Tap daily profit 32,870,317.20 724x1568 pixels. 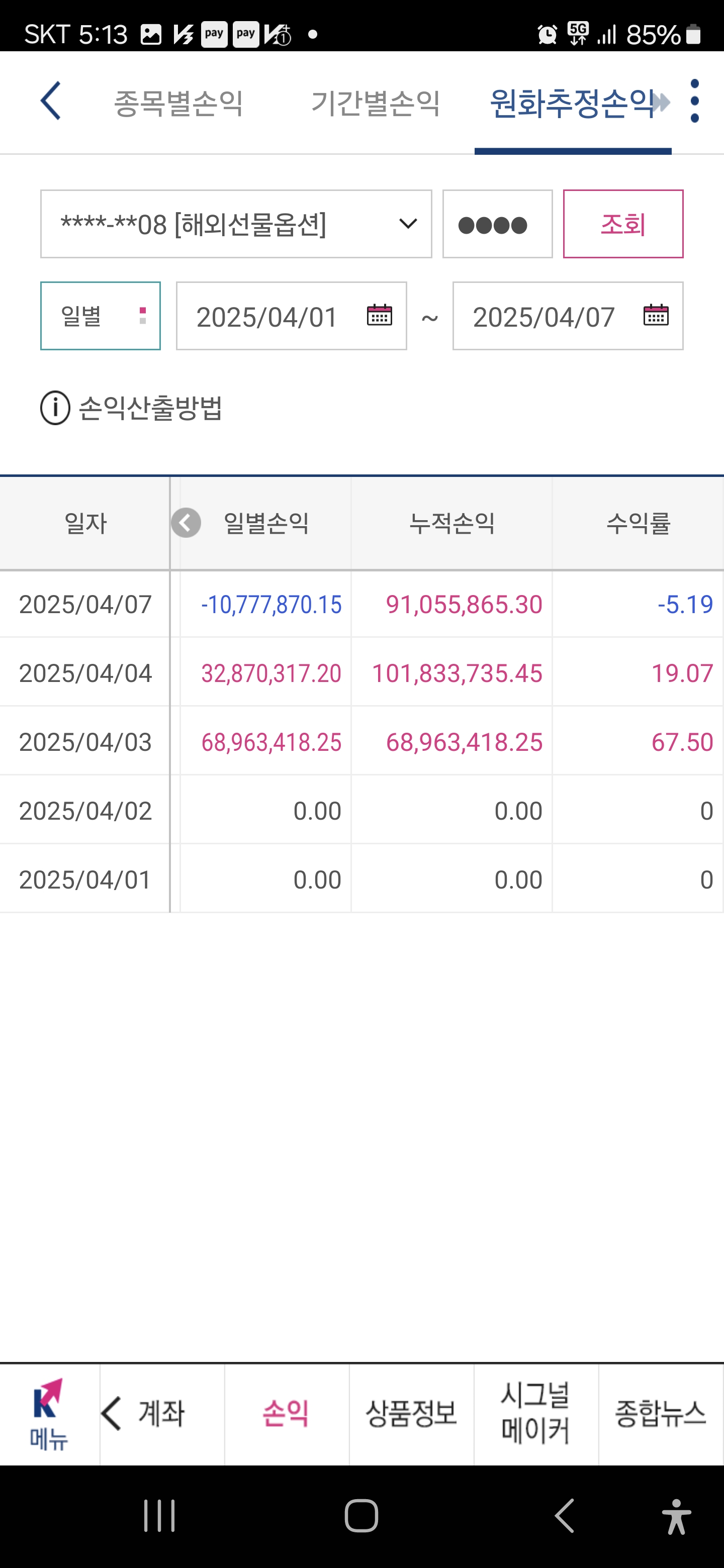point(271,673)
